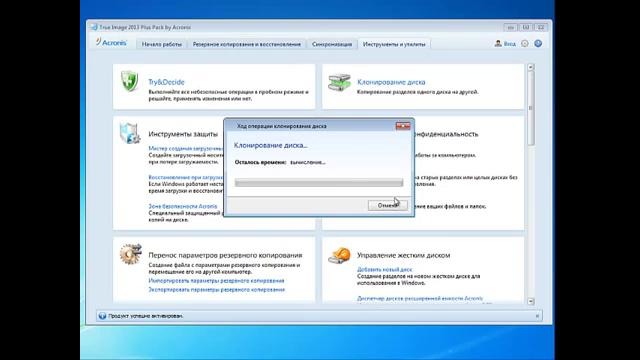Click the Управление жестким диском icon

point(340,256)
